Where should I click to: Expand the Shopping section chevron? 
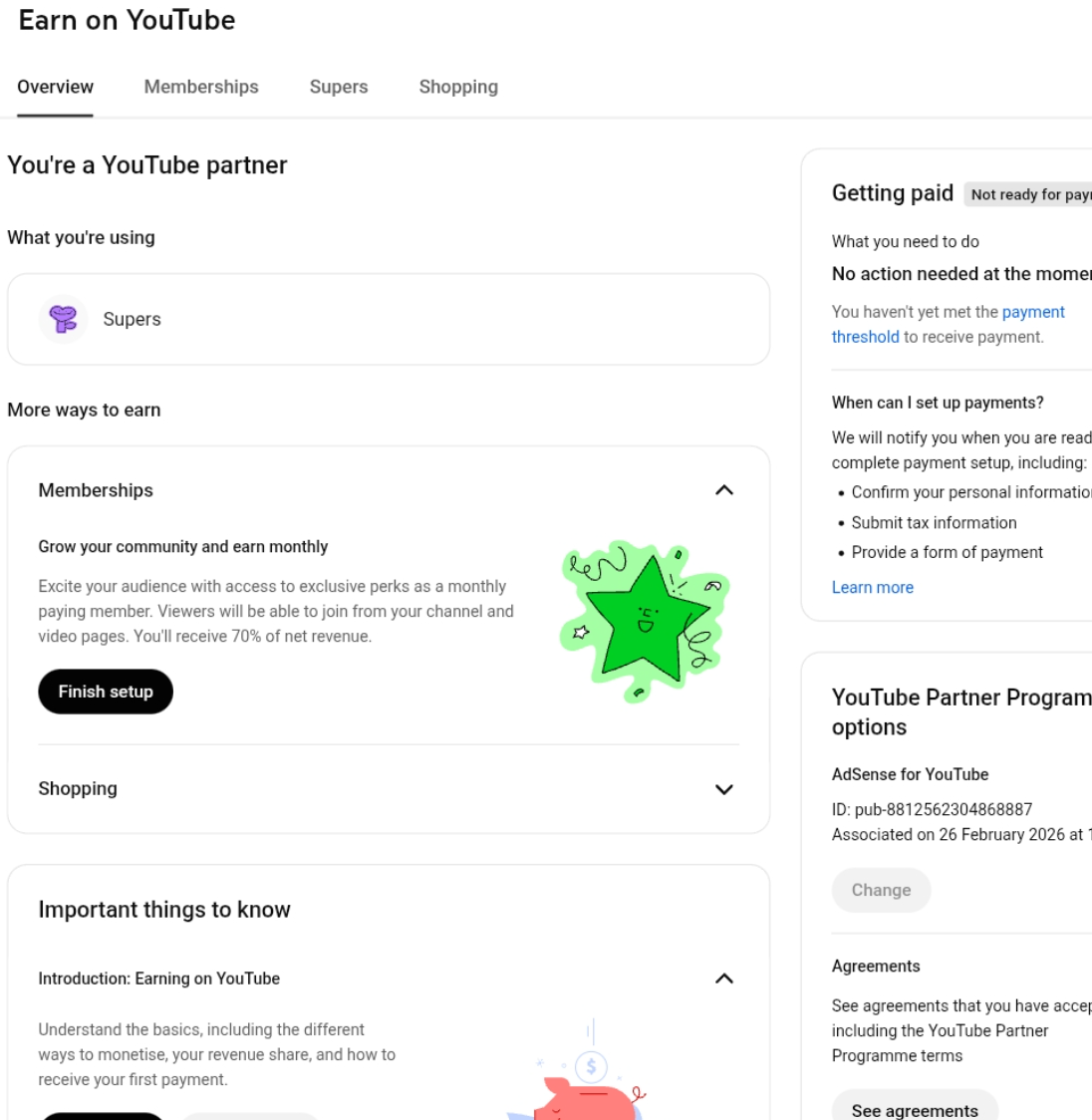pos(724,789)
